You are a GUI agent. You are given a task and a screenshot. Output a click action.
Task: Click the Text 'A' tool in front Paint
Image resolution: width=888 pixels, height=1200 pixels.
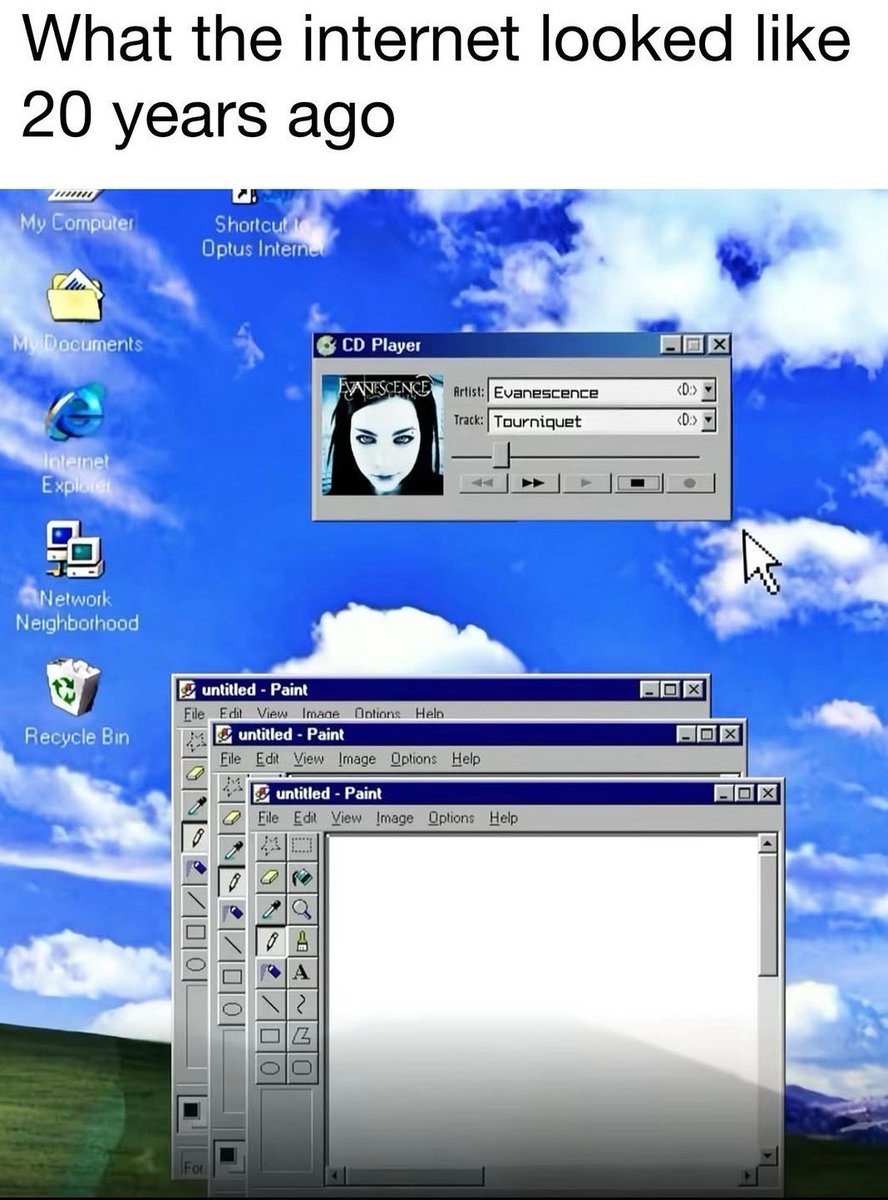click(302, 971)
